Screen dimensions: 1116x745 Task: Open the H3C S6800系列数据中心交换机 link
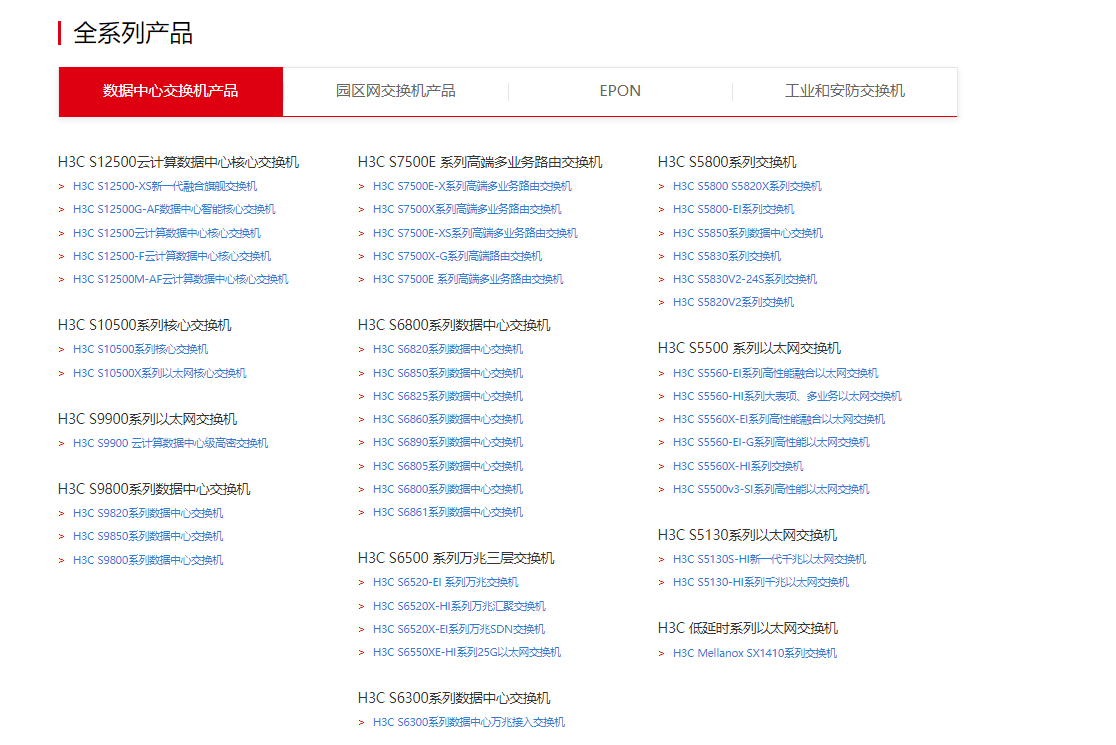tap(448, 490)
